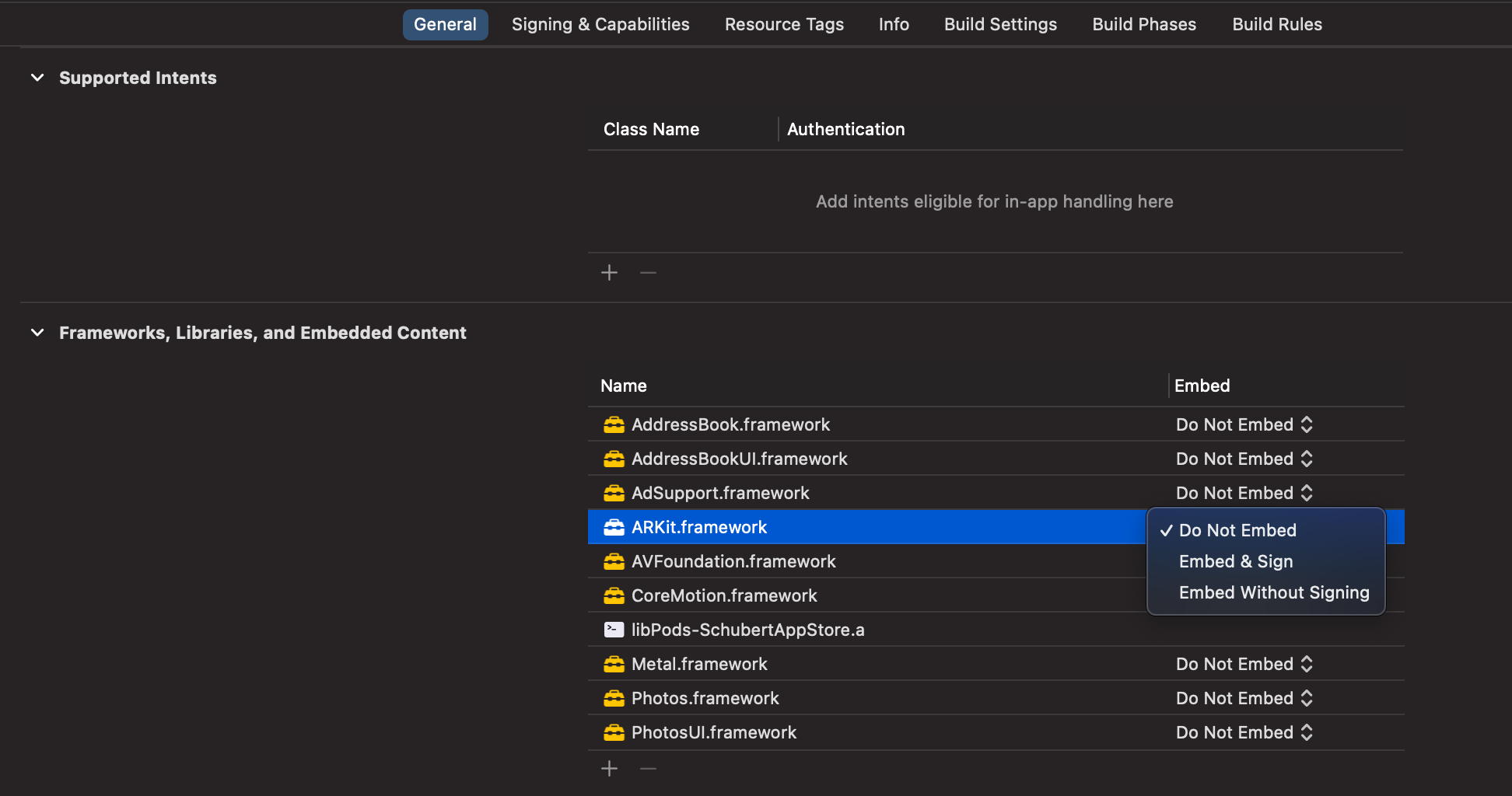This screenshot has width=1512, height=796.
Task: Click the libPods-SchubertAppStore.a library icon
Action: 614,630
